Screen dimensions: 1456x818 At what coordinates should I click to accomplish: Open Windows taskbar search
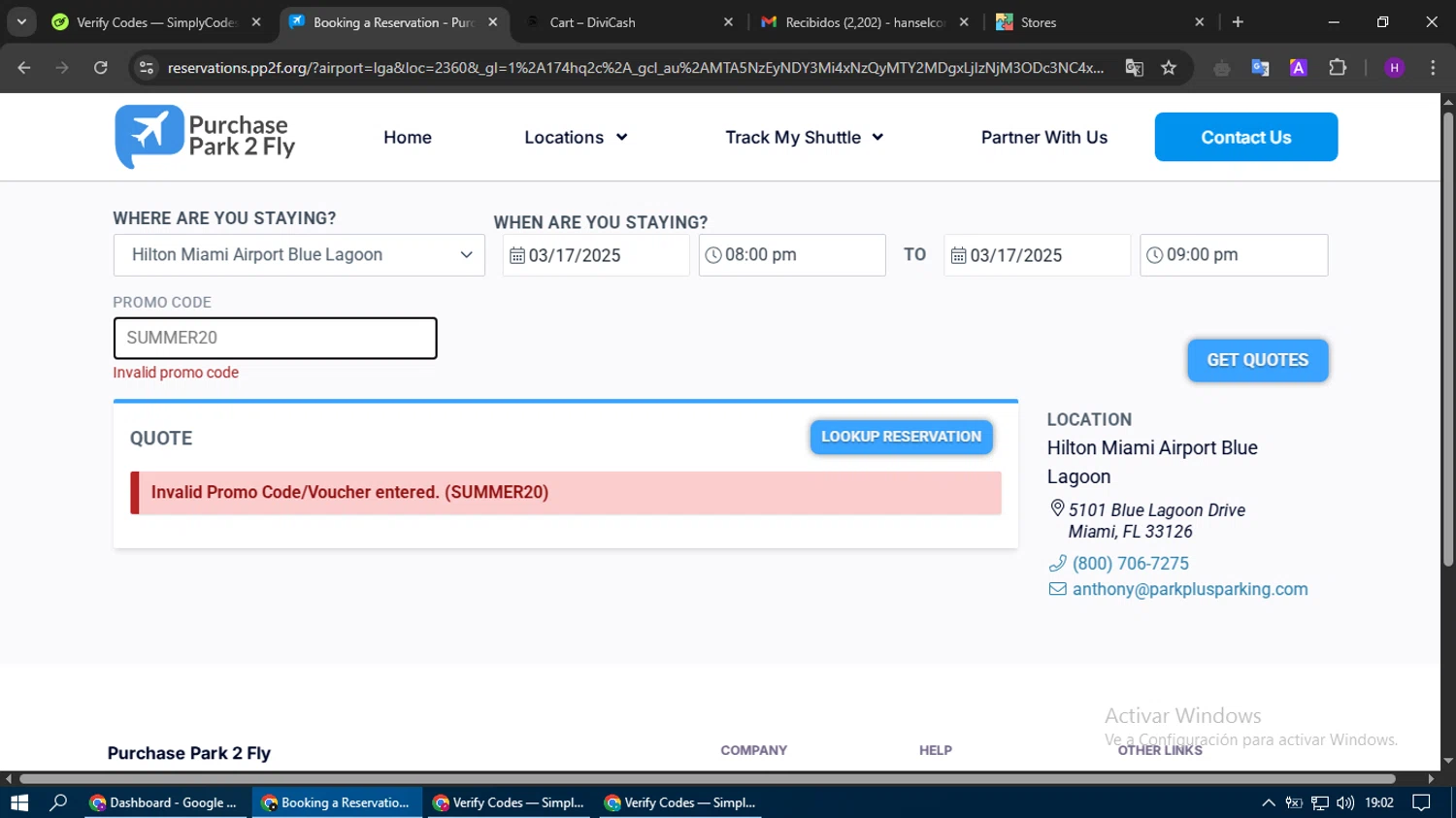coord(58,802)
